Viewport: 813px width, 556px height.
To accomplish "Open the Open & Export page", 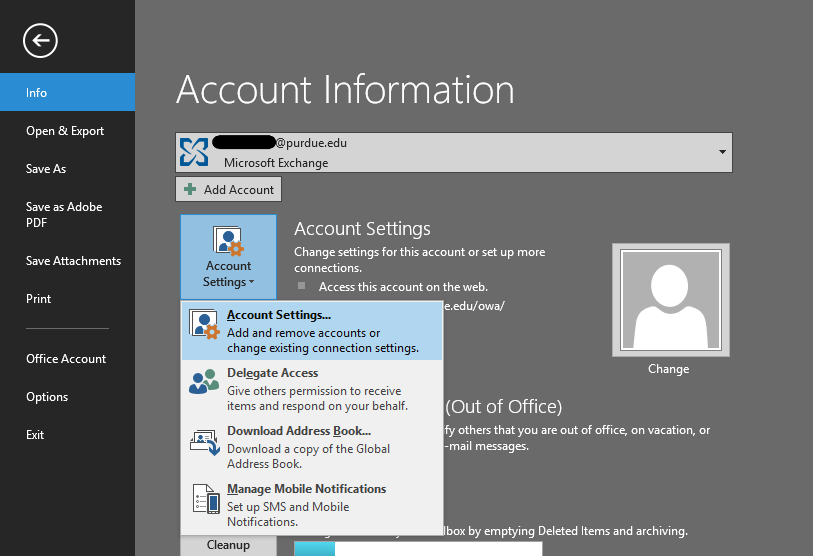I will click(65, 131).
